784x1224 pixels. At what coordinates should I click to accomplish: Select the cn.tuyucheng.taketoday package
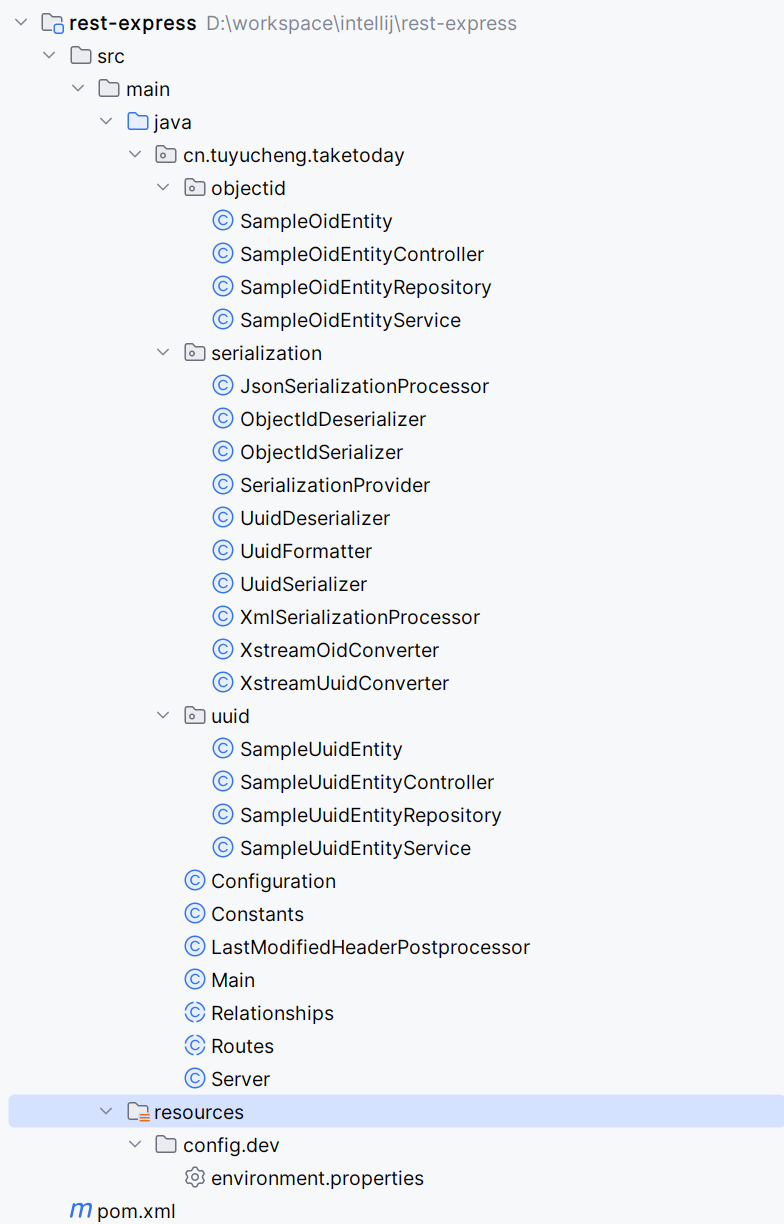coord(294,155)
